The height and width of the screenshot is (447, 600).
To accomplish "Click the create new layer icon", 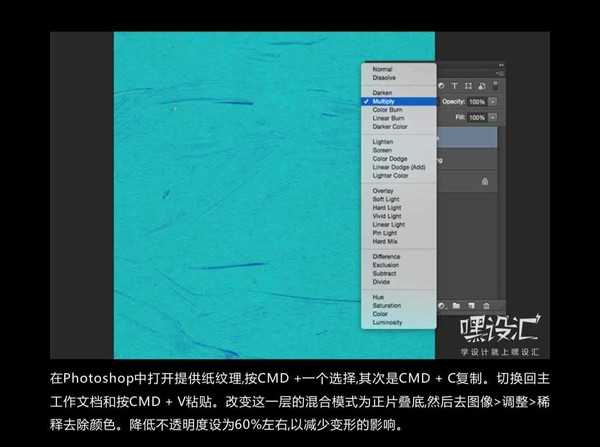I will click(x=470, y=304).
